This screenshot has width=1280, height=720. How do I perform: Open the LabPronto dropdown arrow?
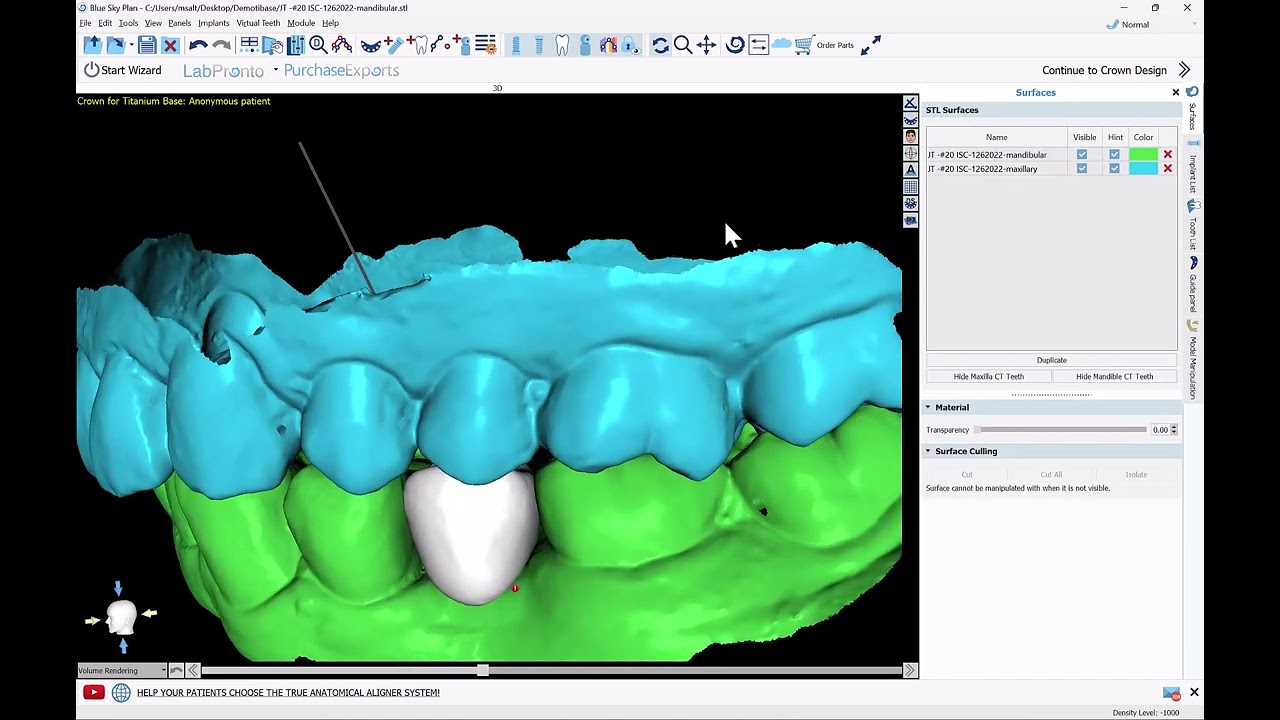click(275, 70)
